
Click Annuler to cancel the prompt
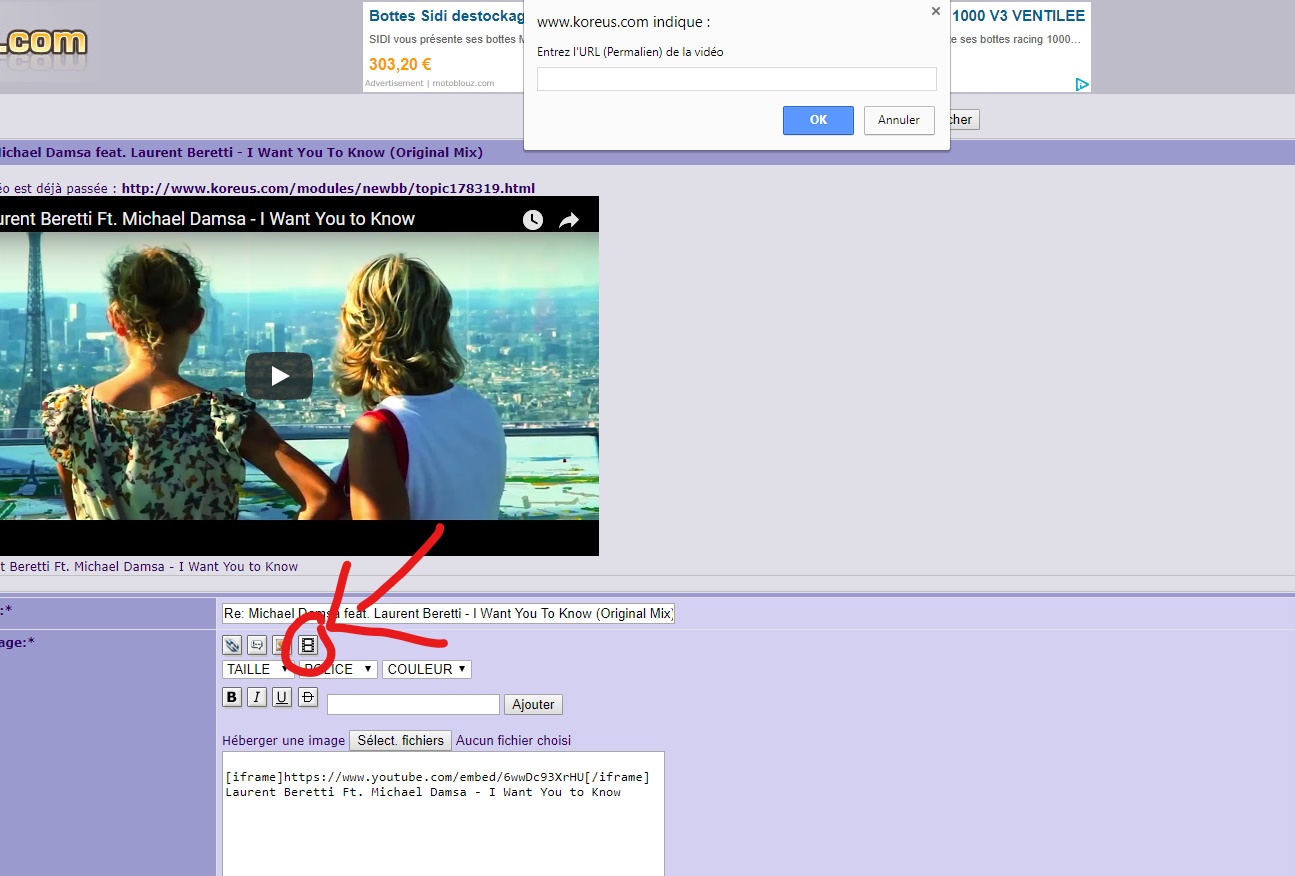[899, 120]
